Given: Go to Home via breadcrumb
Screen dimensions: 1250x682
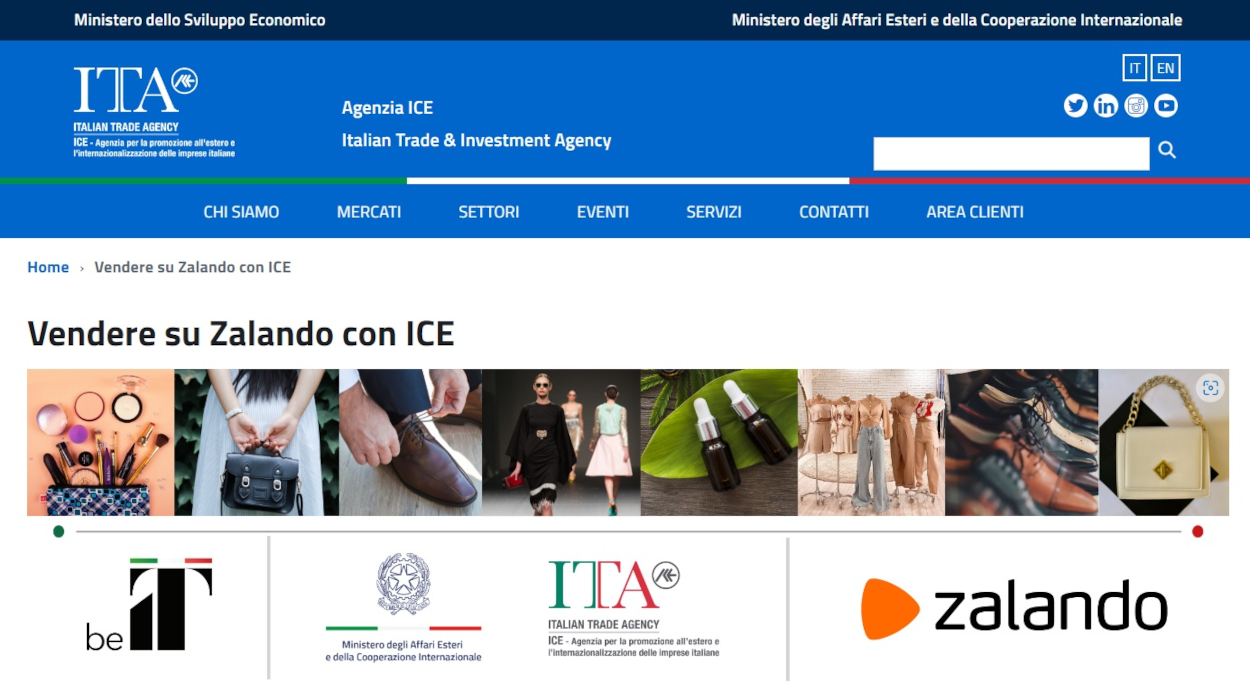Looking at the screenshot, I should tap(48, 267).
